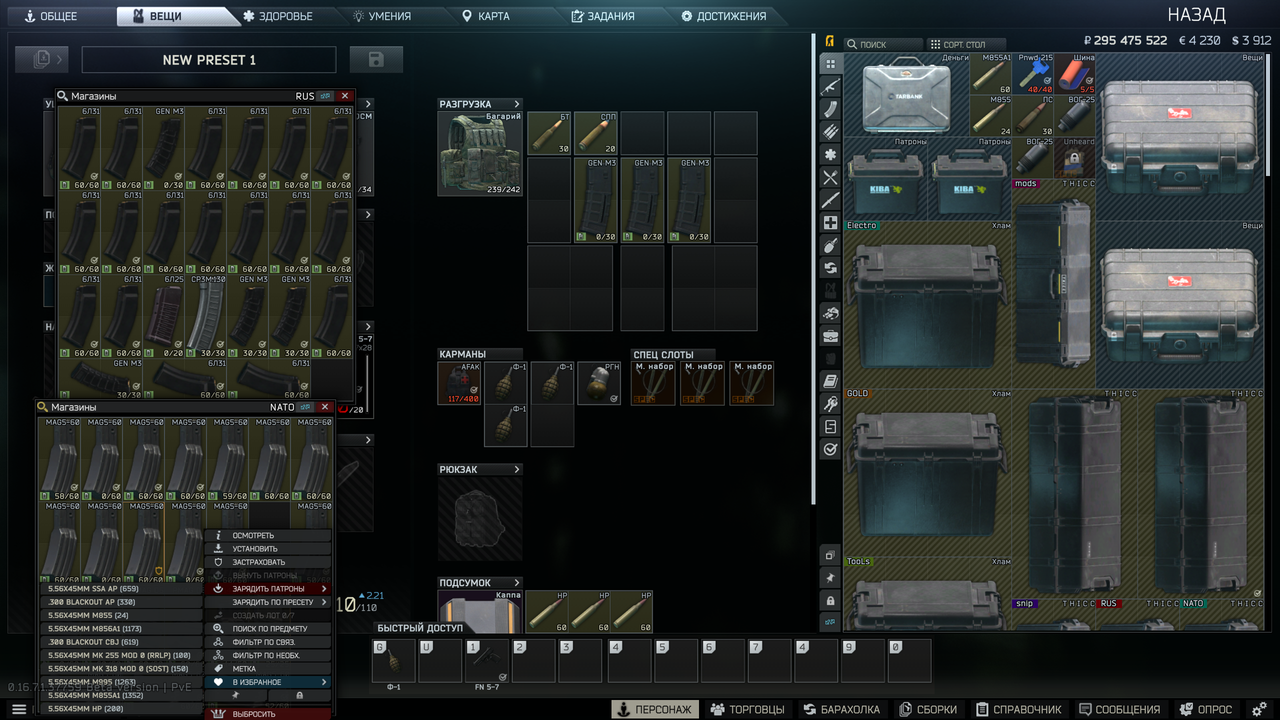Filter stash by quest checkmark icon
Image resolution: width=1280 pixels, height=720 pixels.
click(x=830, y=450)
